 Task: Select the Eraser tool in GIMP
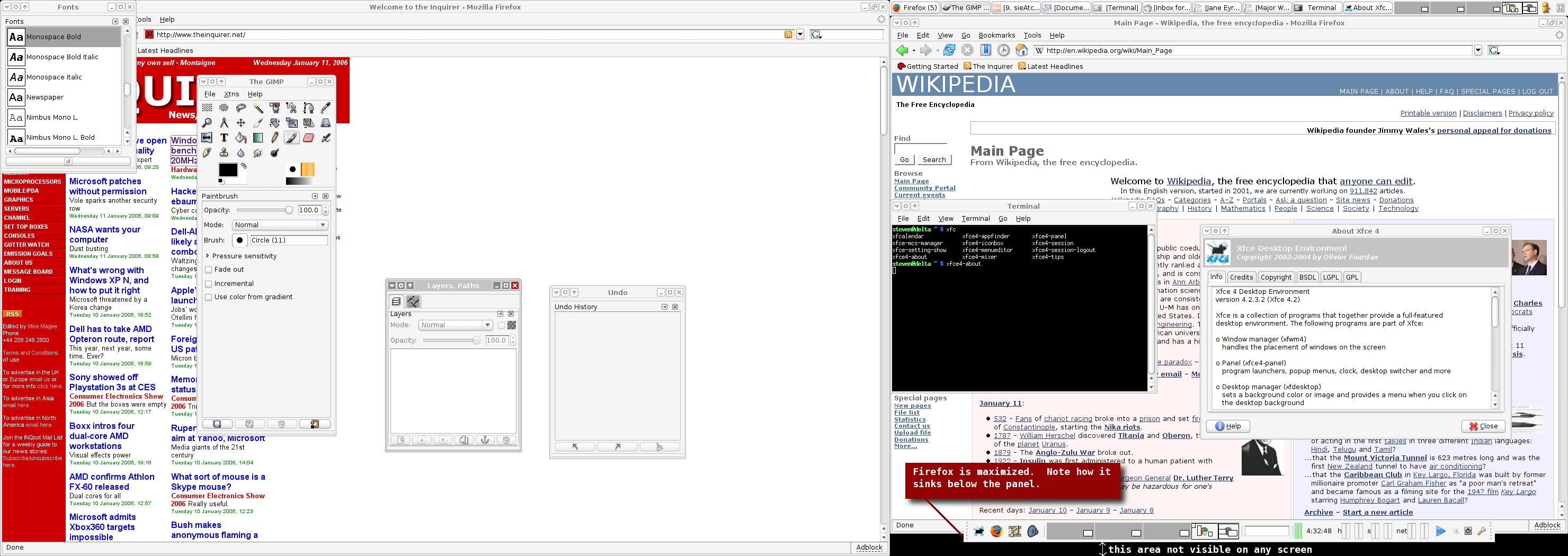[x=309, y=138]
